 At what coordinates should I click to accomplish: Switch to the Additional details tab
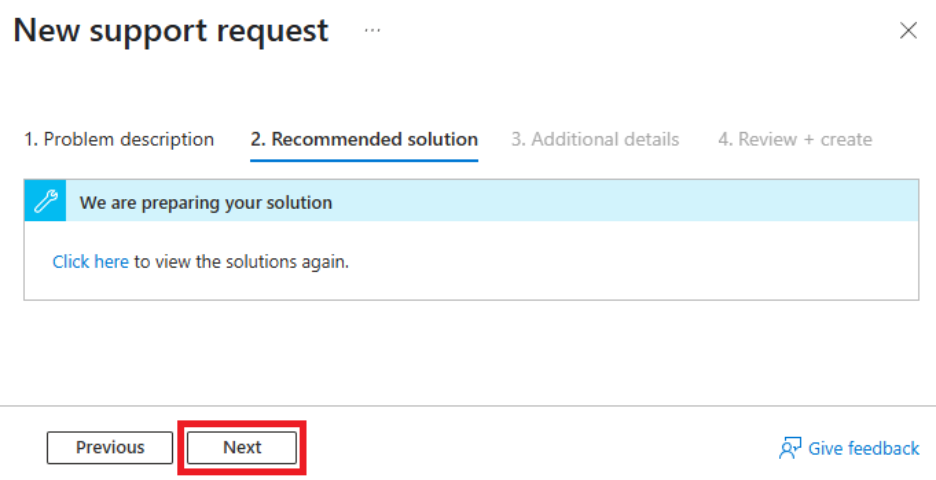point(595,139)
